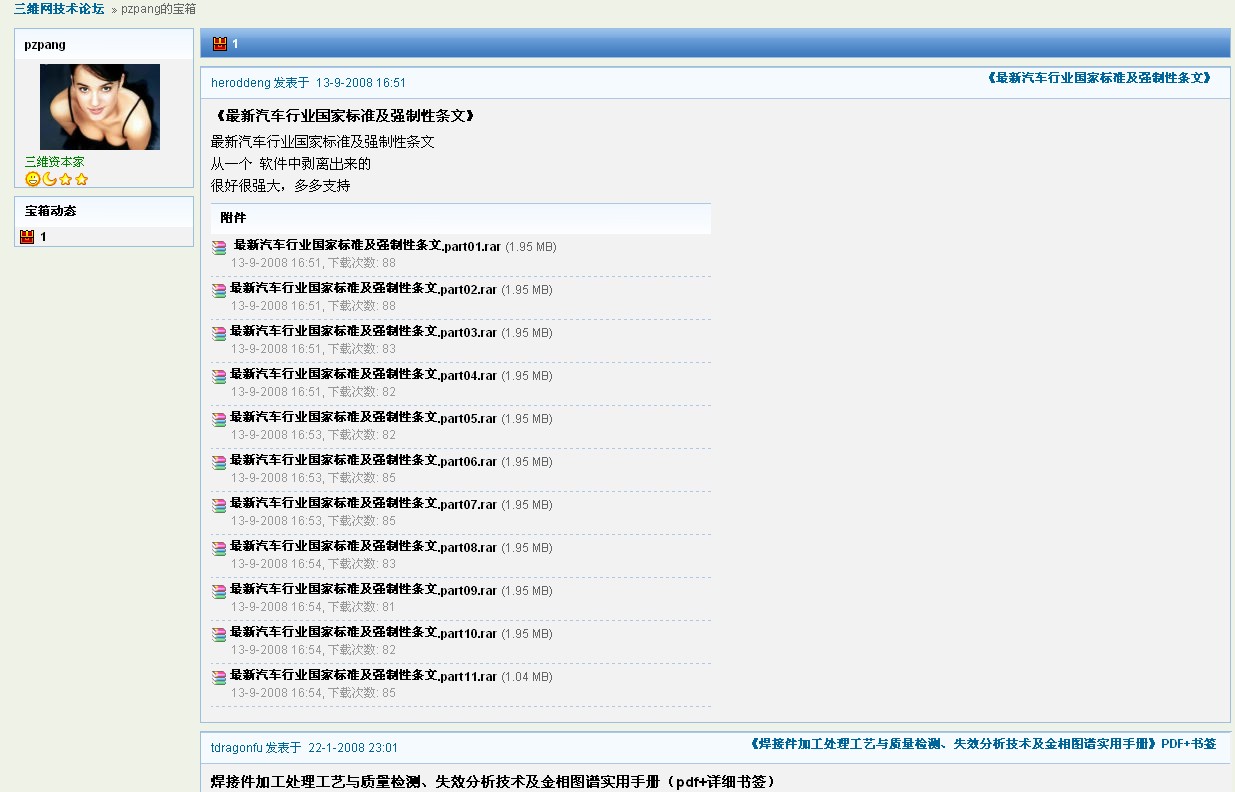The height and width of the screenshot is (792, 1235).
Task: Open the 三维网技术论坛 breadcrumb link
Action: (59, 9)
